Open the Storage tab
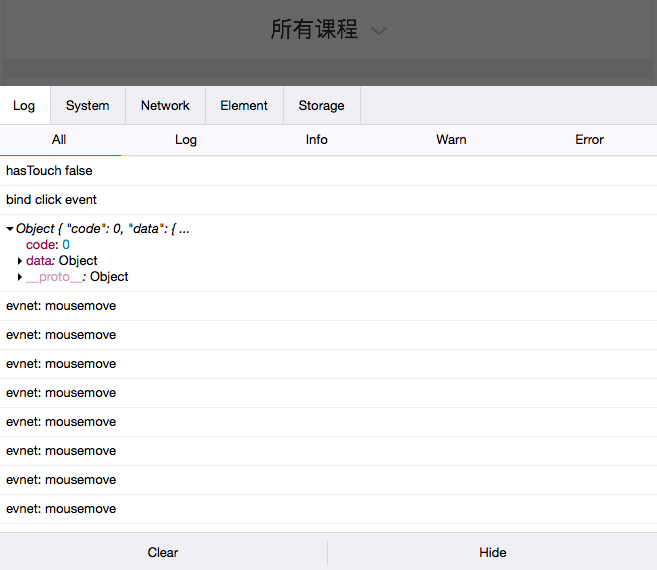Image resolution: width=657 pixels, height=570 pixels. click(x=321, y=106)
